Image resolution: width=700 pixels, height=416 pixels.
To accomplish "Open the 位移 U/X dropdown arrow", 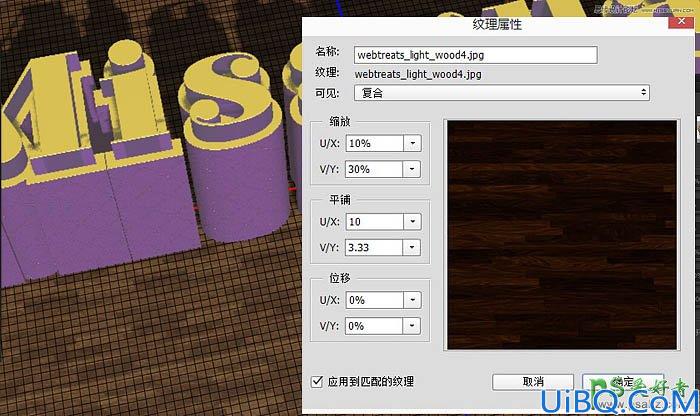I will [x=412, y=300].
